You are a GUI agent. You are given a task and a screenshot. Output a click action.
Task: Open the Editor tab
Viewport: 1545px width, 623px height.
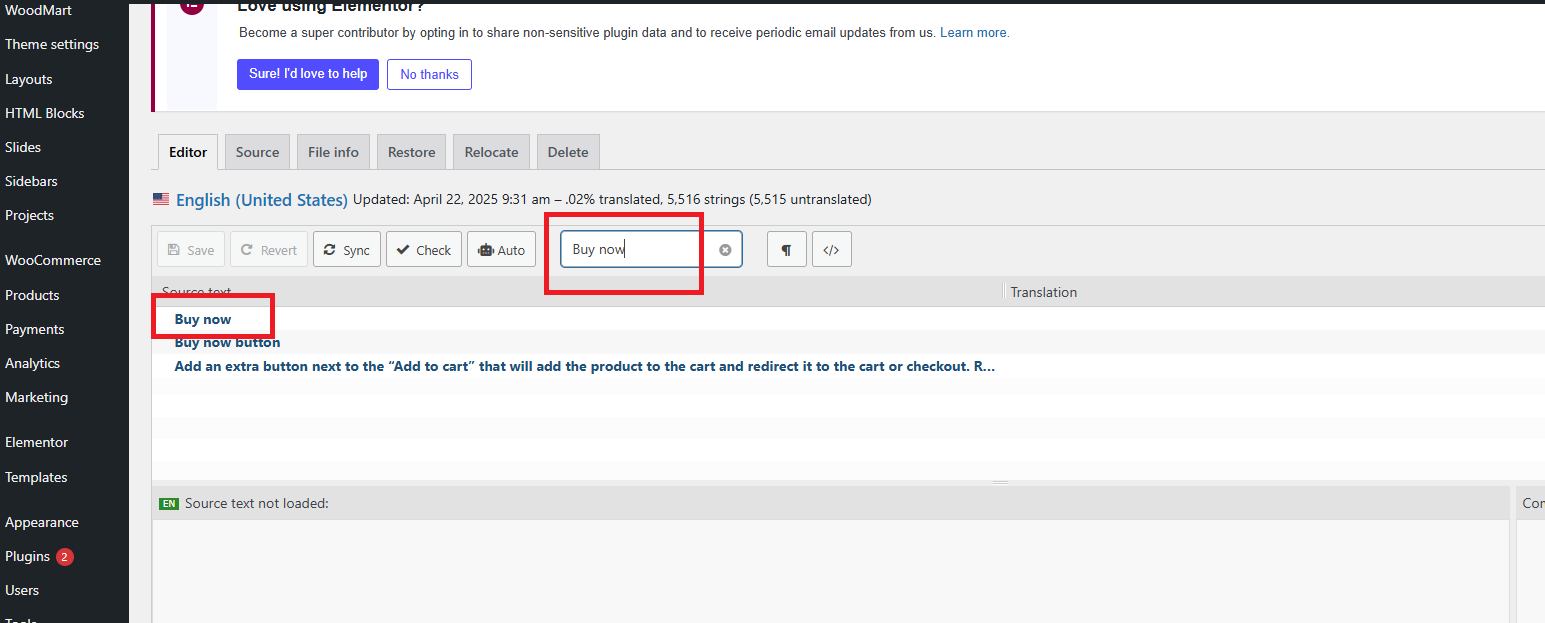[x=188, y=152]
